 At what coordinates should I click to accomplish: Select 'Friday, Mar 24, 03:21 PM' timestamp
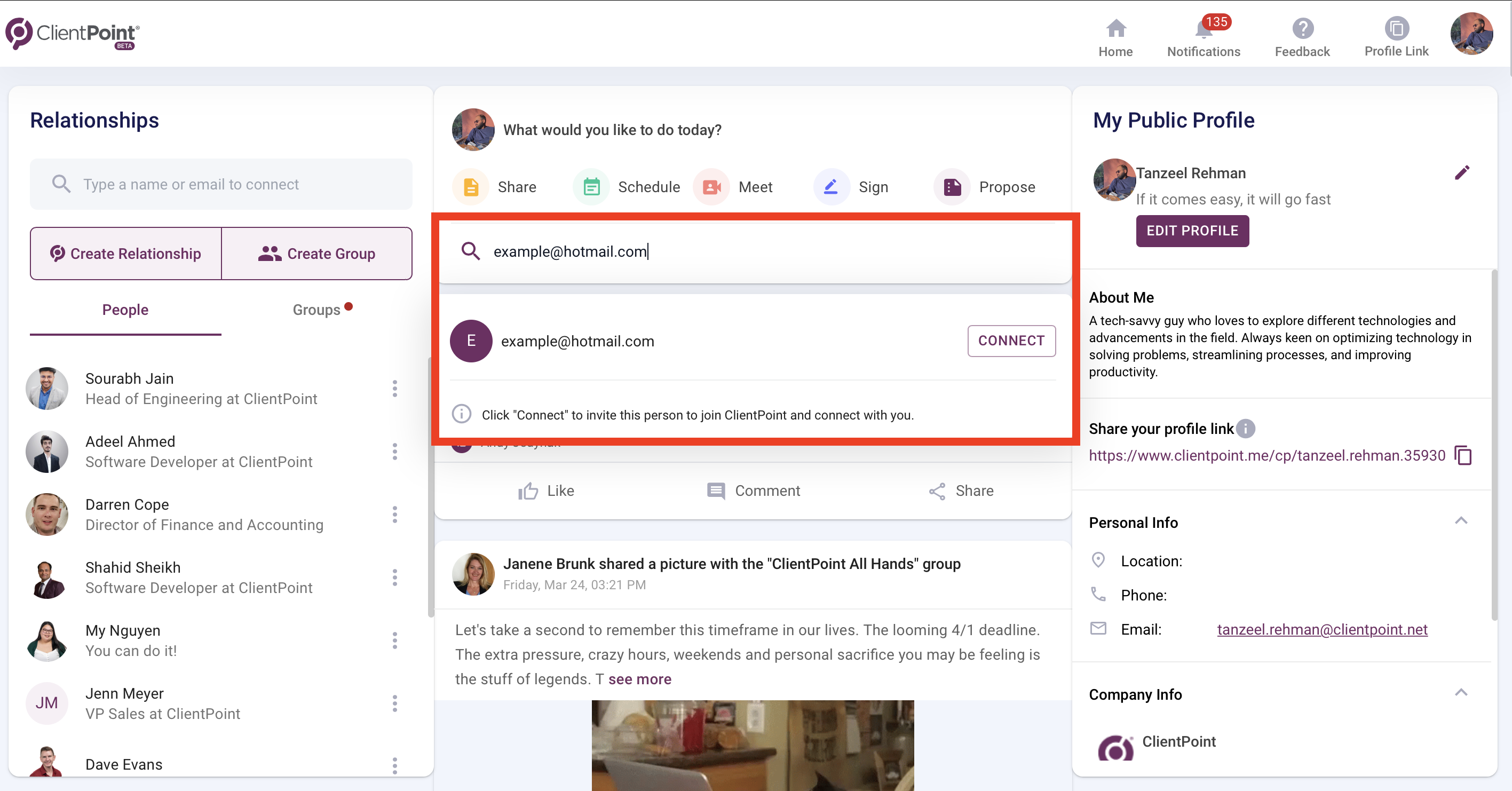tap(574, 584)
